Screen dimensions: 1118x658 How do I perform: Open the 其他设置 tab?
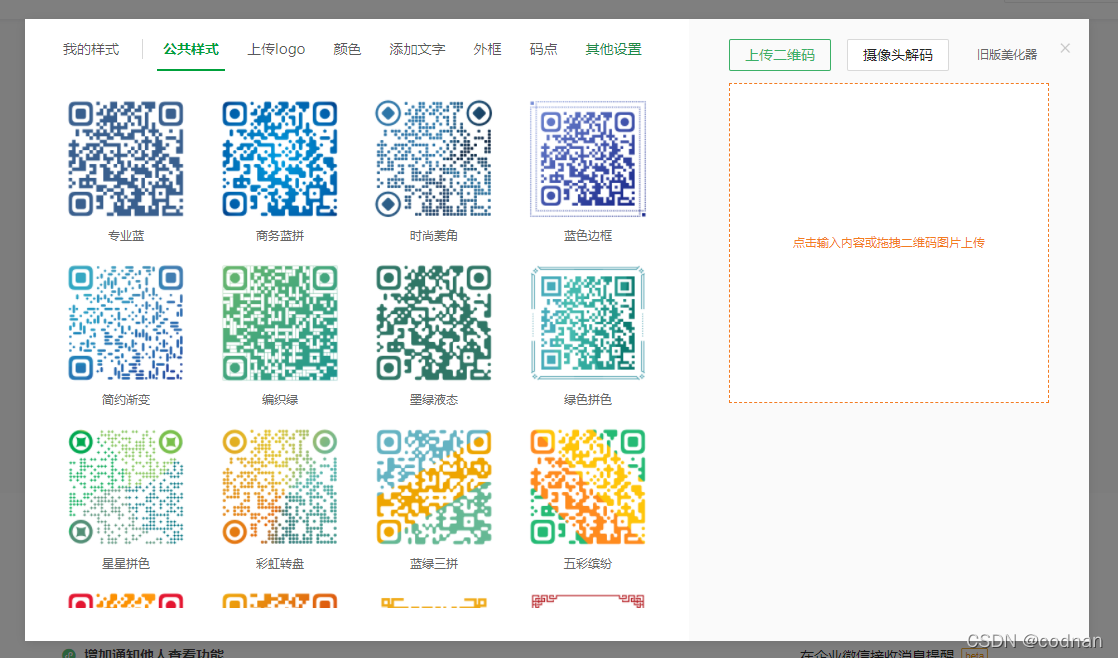pyautogui.click(x=613, y=49)
